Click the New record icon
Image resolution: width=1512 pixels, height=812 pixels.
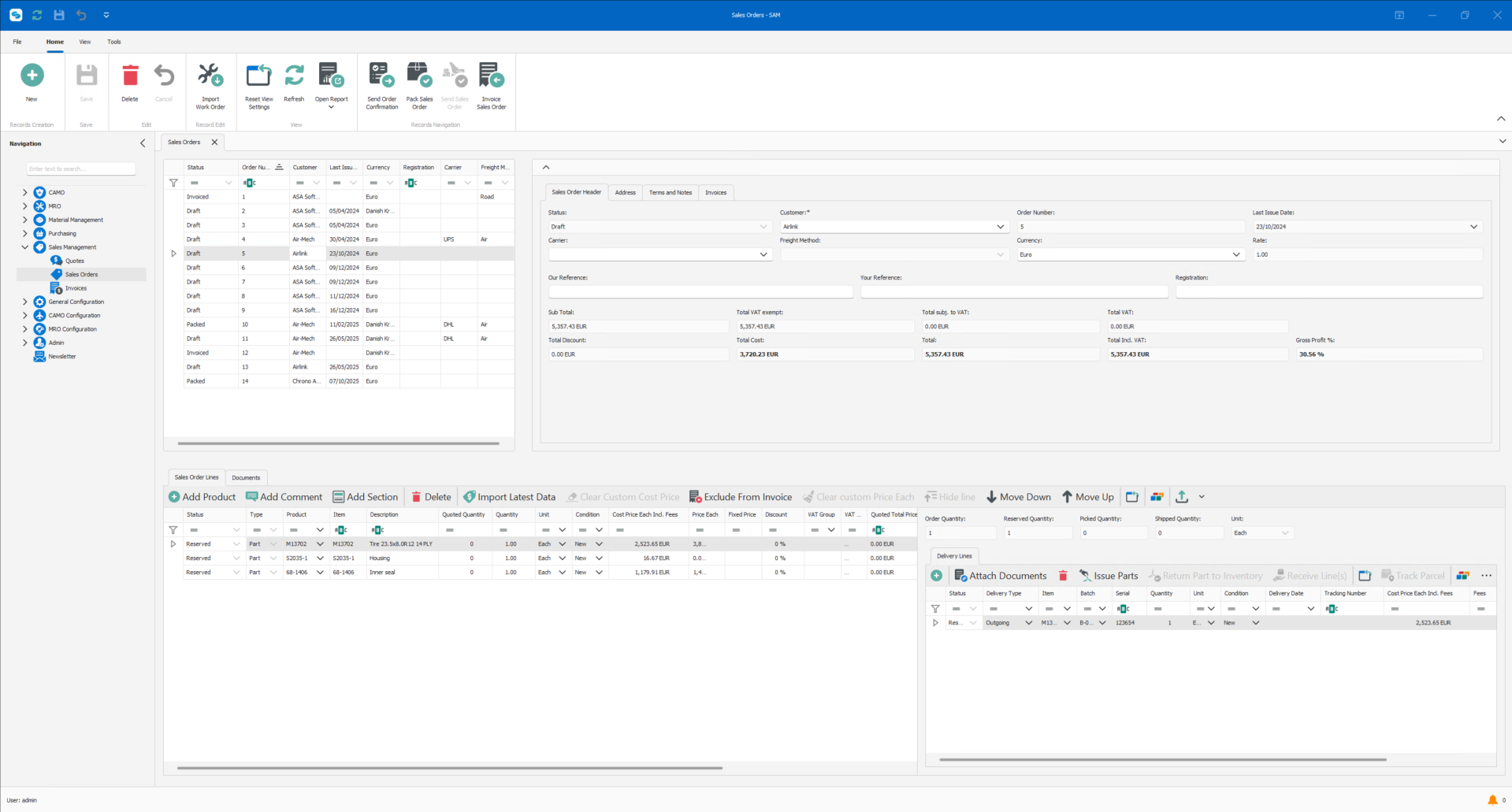coord(32,76)
